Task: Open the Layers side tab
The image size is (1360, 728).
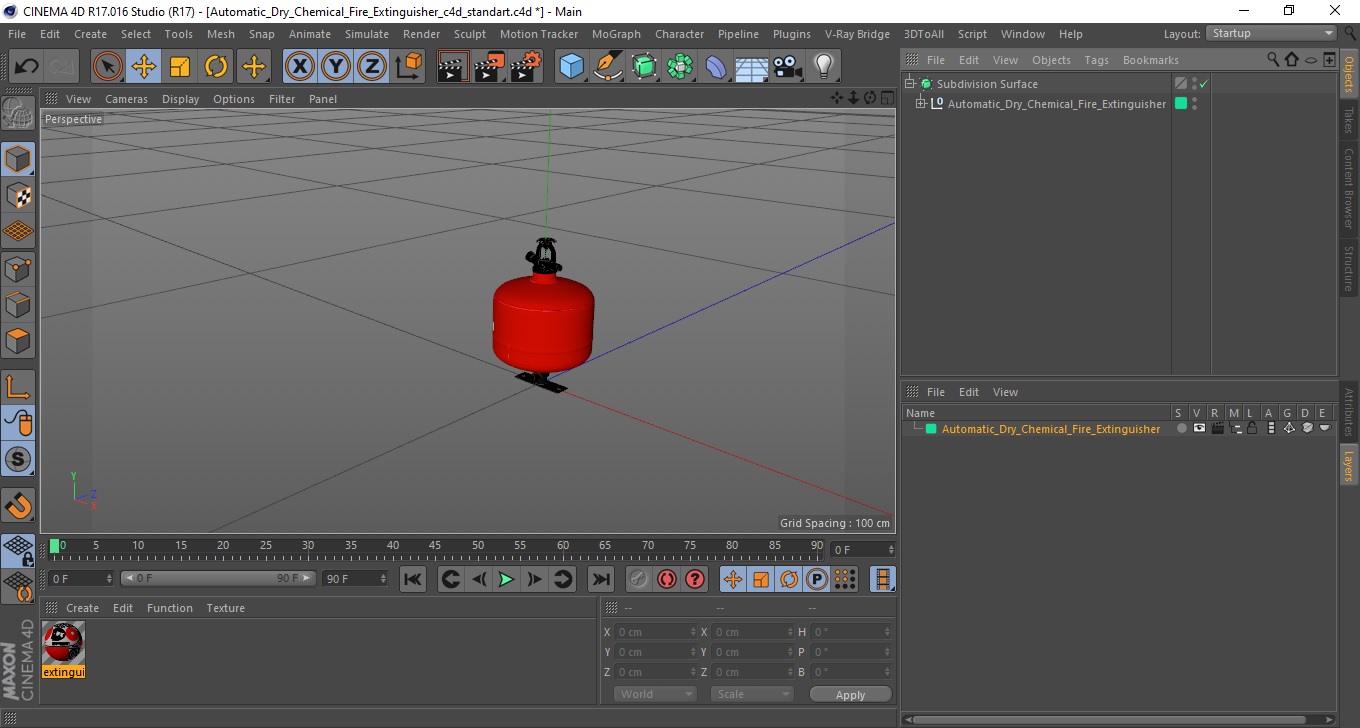Action: [x=1349, y=465]
